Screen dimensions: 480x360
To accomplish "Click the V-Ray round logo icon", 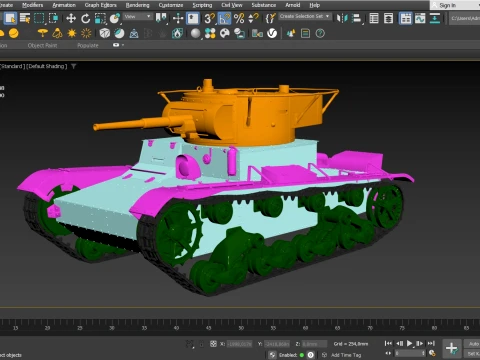I will pyautogui.click(x=272, y=33).
